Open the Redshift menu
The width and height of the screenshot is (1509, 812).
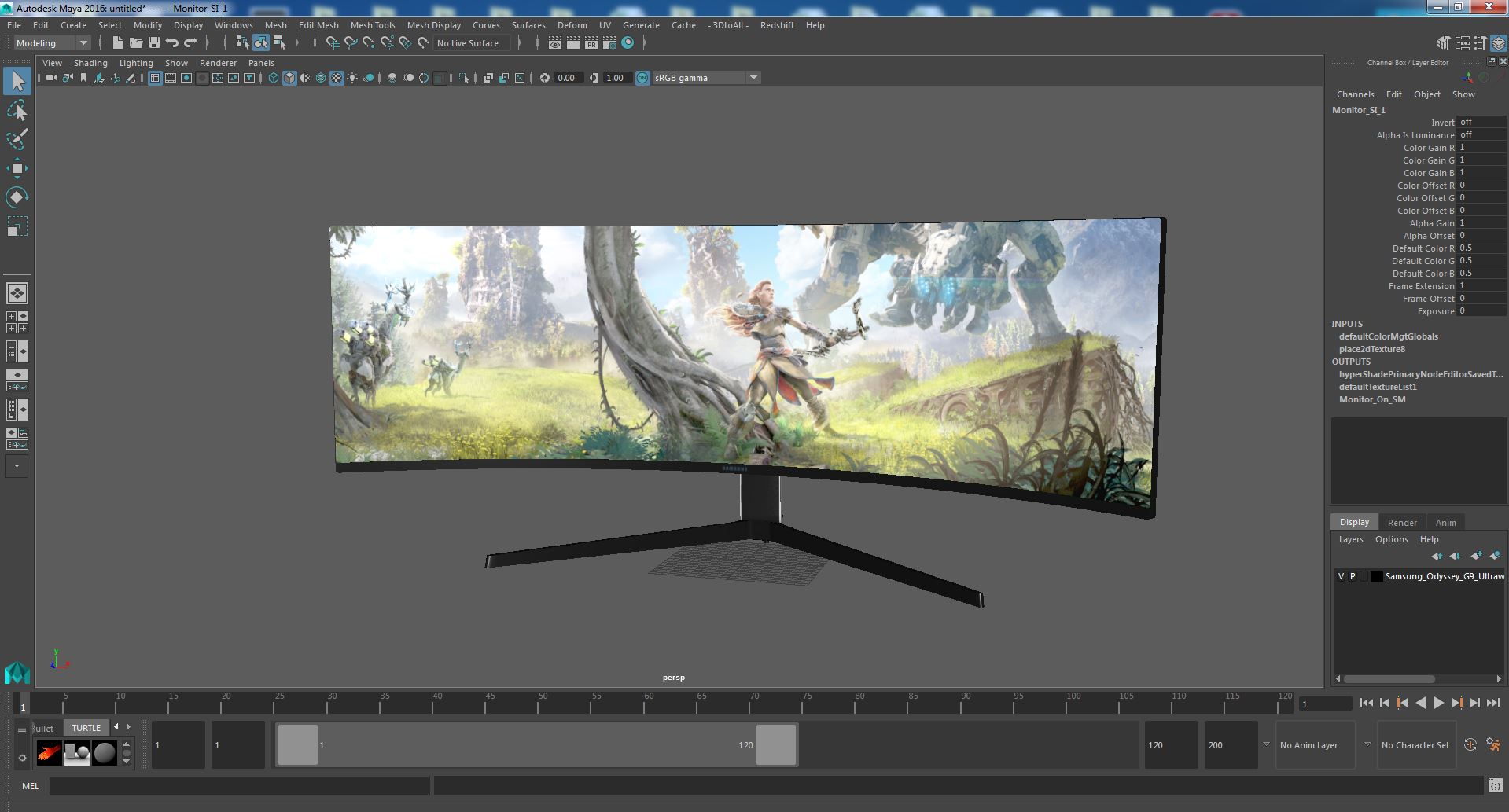777,25
